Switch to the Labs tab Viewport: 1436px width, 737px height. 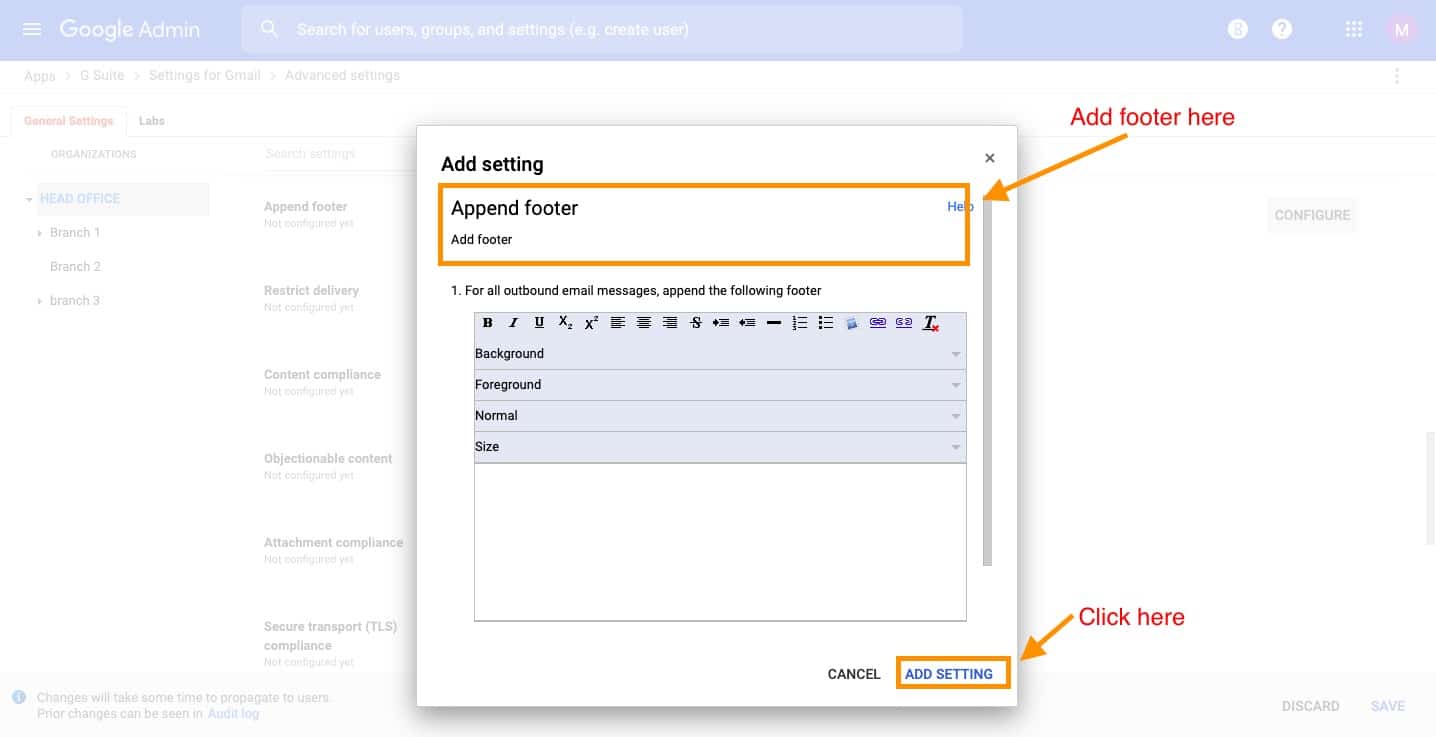(152, 121)
